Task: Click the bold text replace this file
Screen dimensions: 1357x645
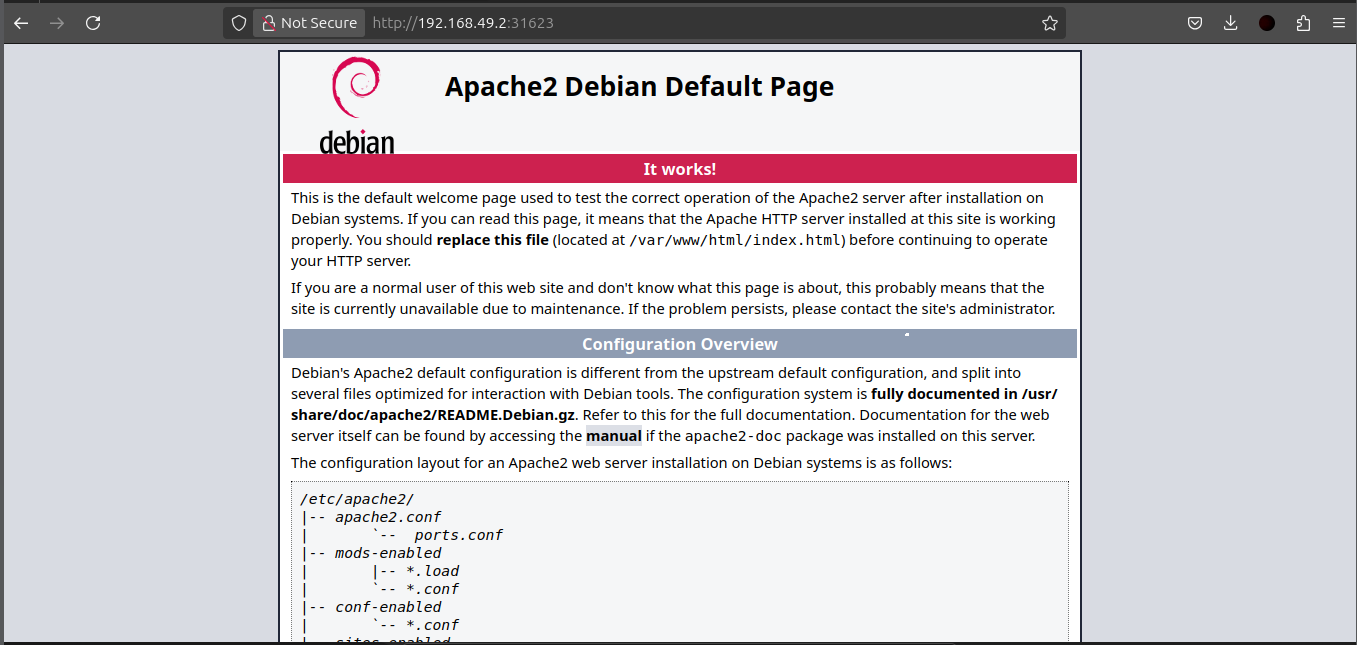Action: 493,240
